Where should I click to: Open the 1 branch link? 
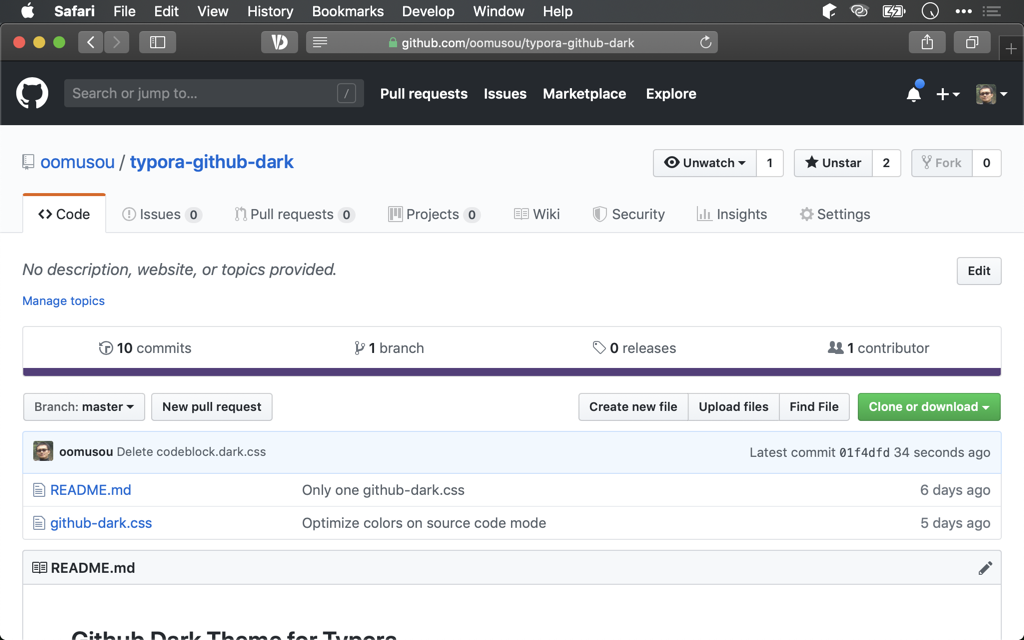[x=389, y=348]
